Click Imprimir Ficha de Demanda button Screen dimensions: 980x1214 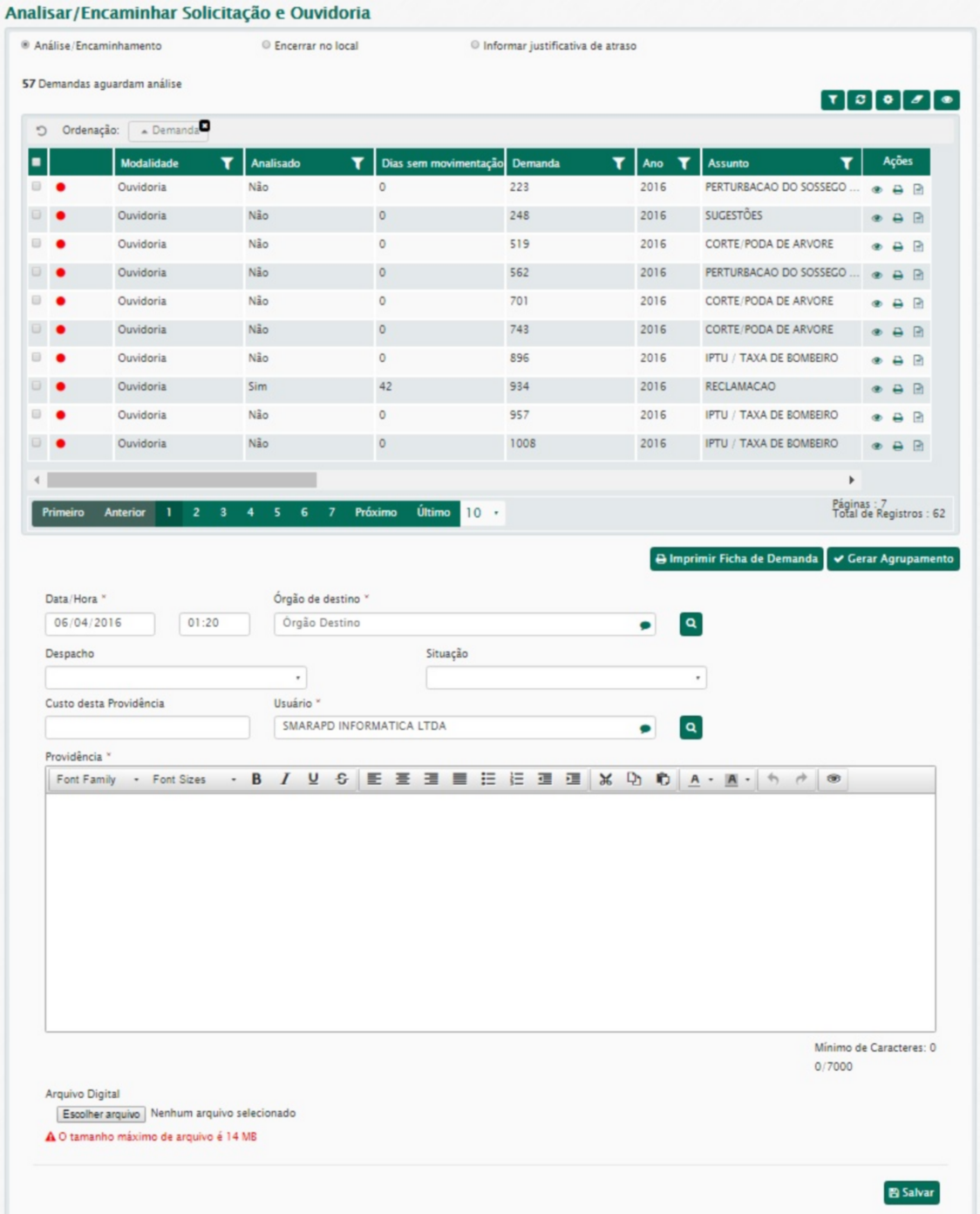(x=737, y=559)
